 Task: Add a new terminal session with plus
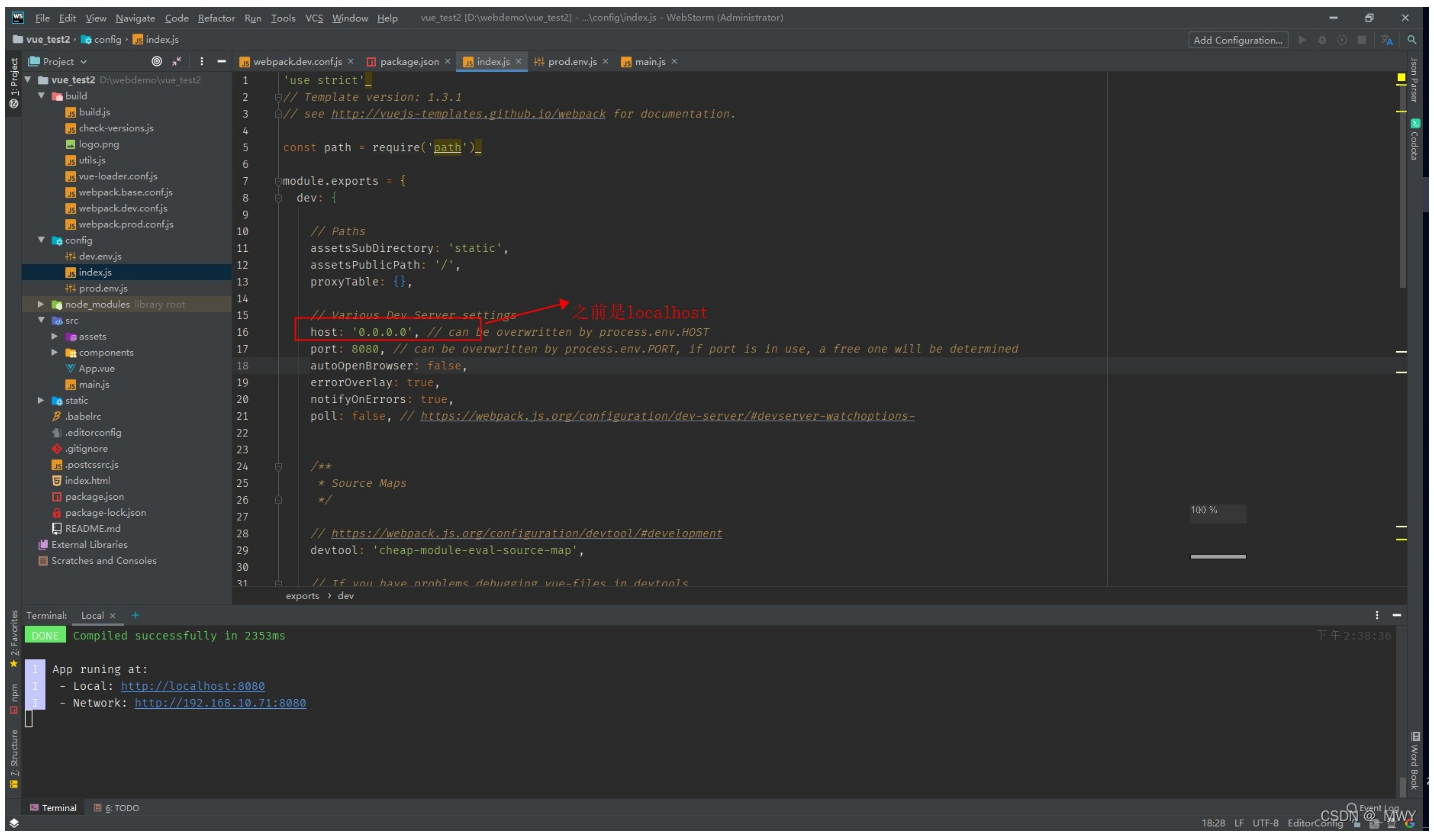coord(135,615)
